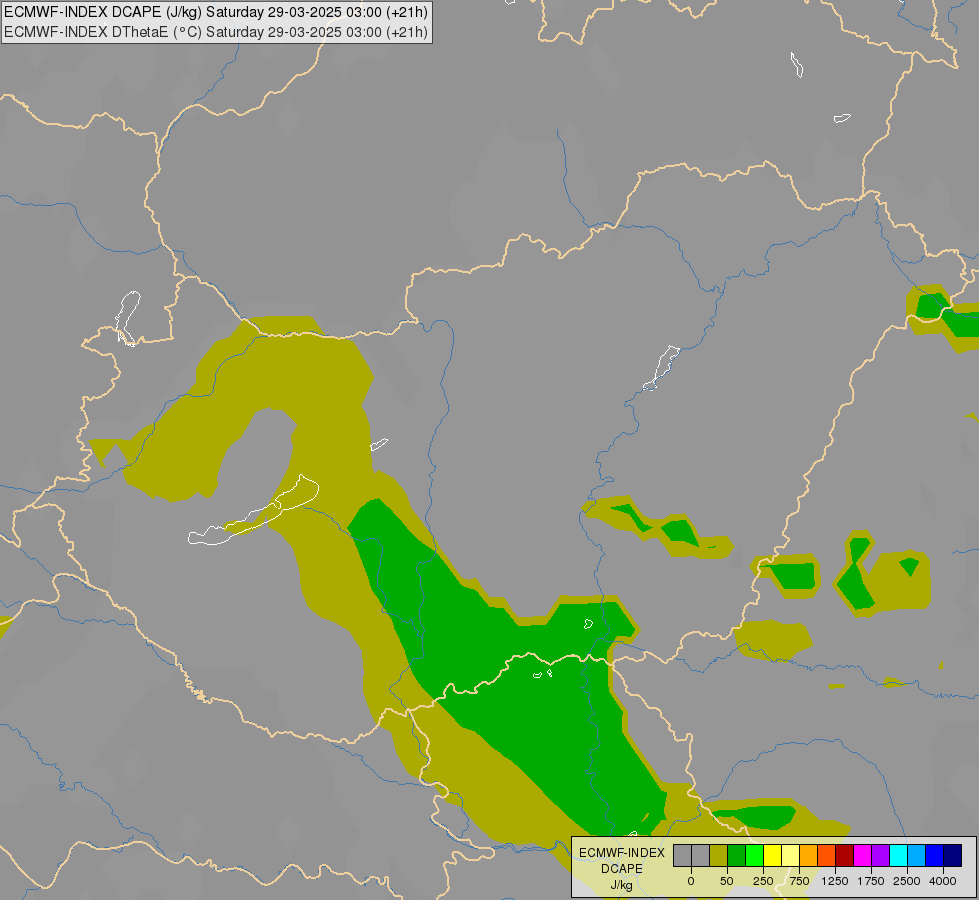Click the ECMWF-INDEX text in the legend box

622,853
